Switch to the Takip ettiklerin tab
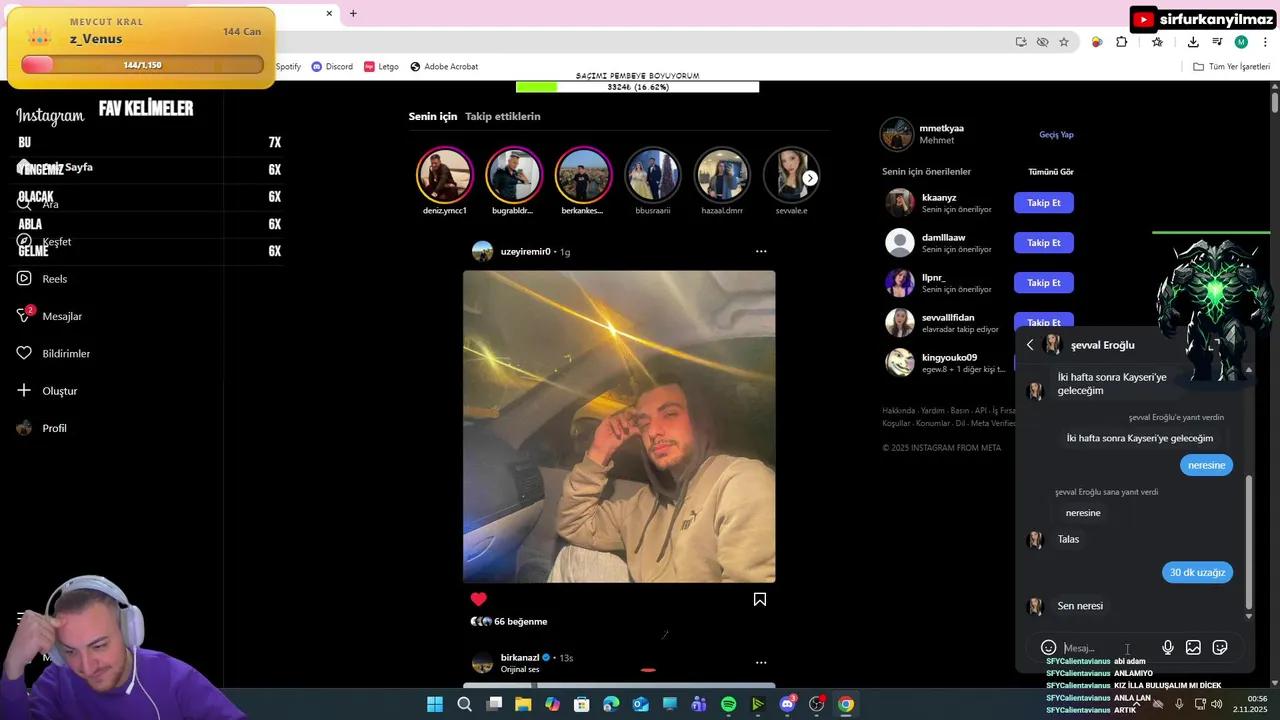This screenshot has width=1280, height=720. [x=502, y=116]
